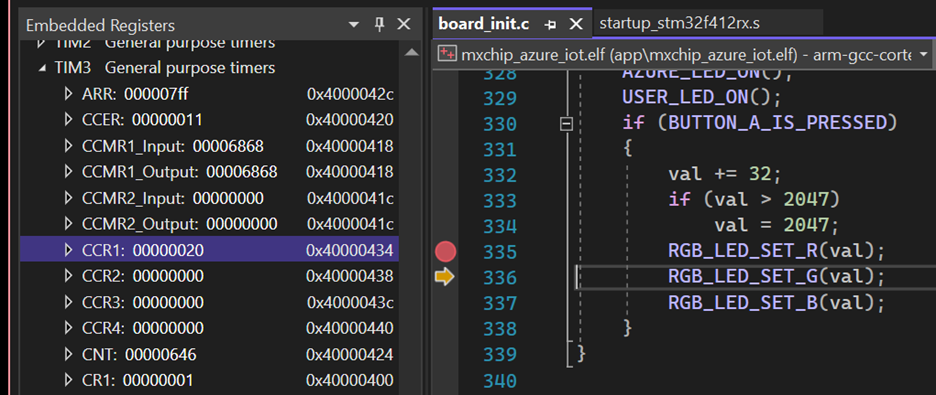Close the Embedded Registers panel

click(x=404, y=24)
